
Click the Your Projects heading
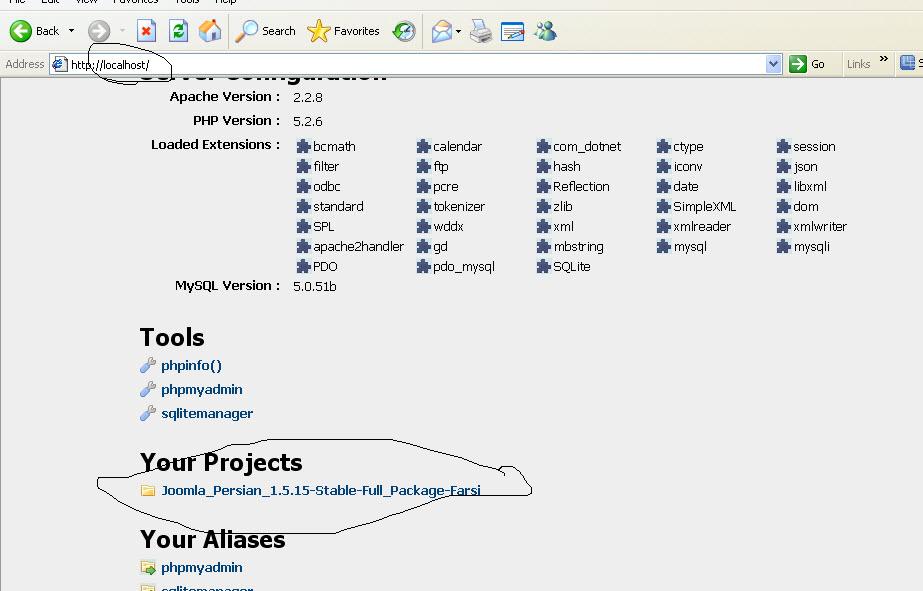[221, 463]
